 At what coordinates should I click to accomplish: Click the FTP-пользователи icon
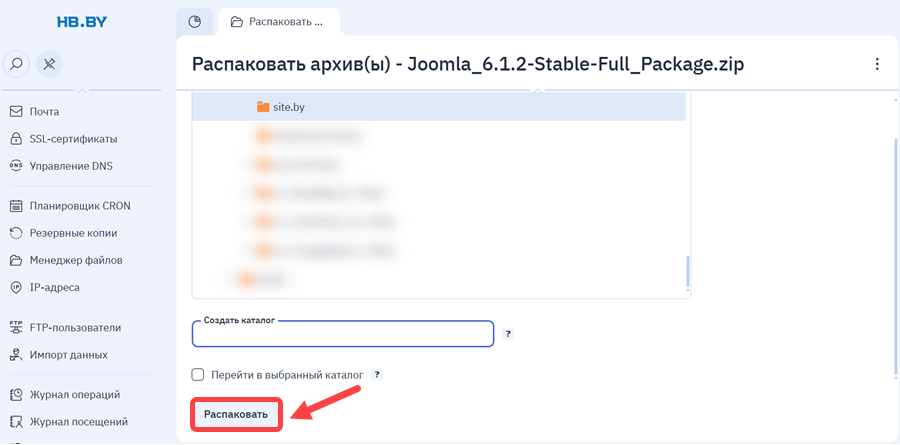coord(16,327)
